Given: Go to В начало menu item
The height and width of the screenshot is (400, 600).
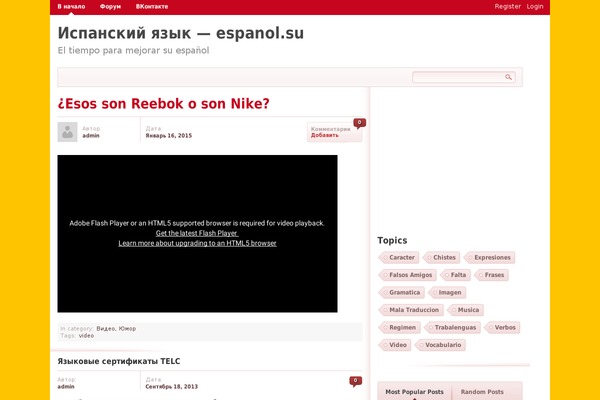Looking at the screenshot, I should tap(71, 7).
